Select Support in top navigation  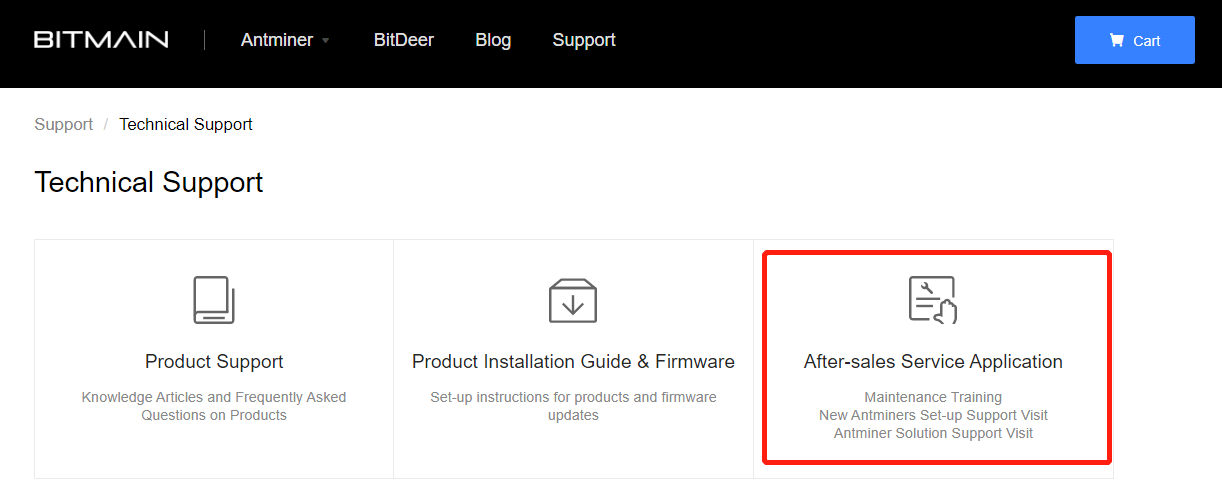(584, 40)
